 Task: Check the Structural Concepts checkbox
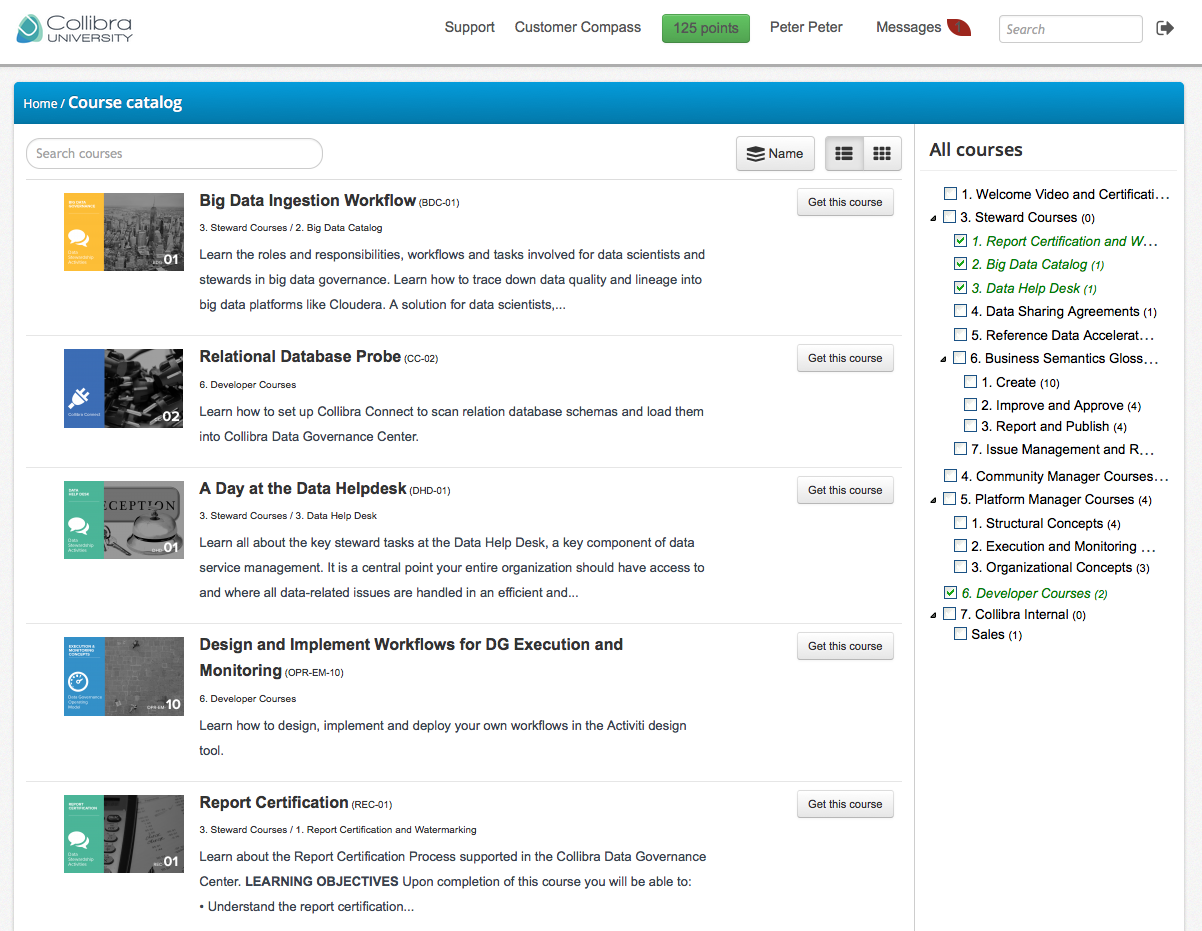[x=960, y=523]
